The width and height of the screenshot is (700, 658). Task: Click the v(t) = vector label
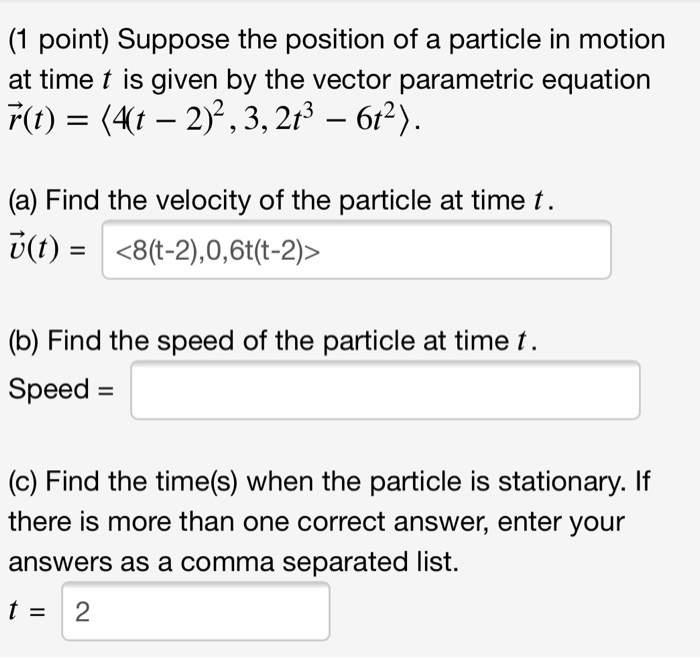click(47, 248)
